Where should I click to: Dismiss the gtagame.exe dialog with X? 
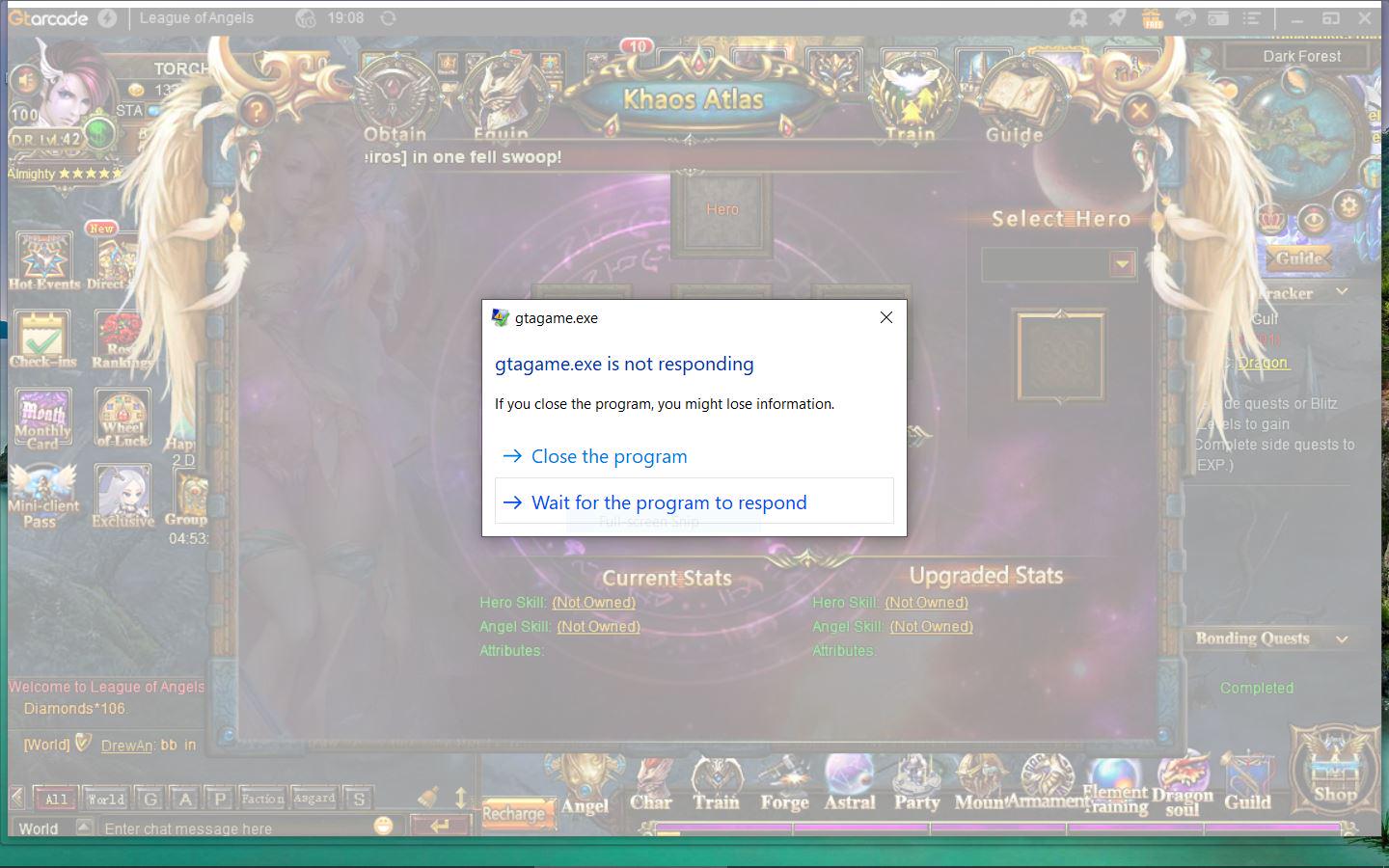point(885,317)
